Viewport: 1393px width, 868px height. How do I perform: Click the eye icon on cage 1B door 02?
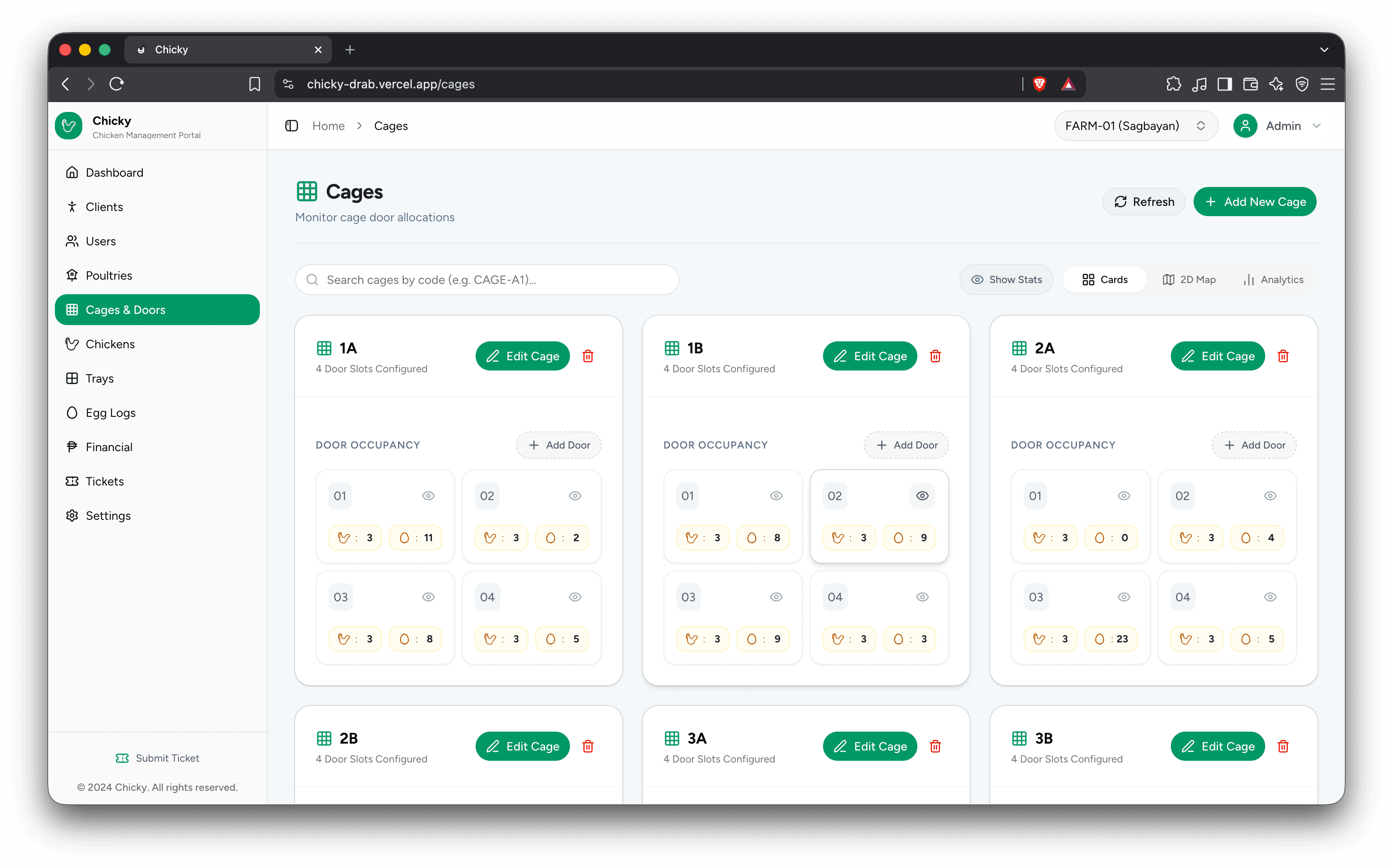click(922, 495)
